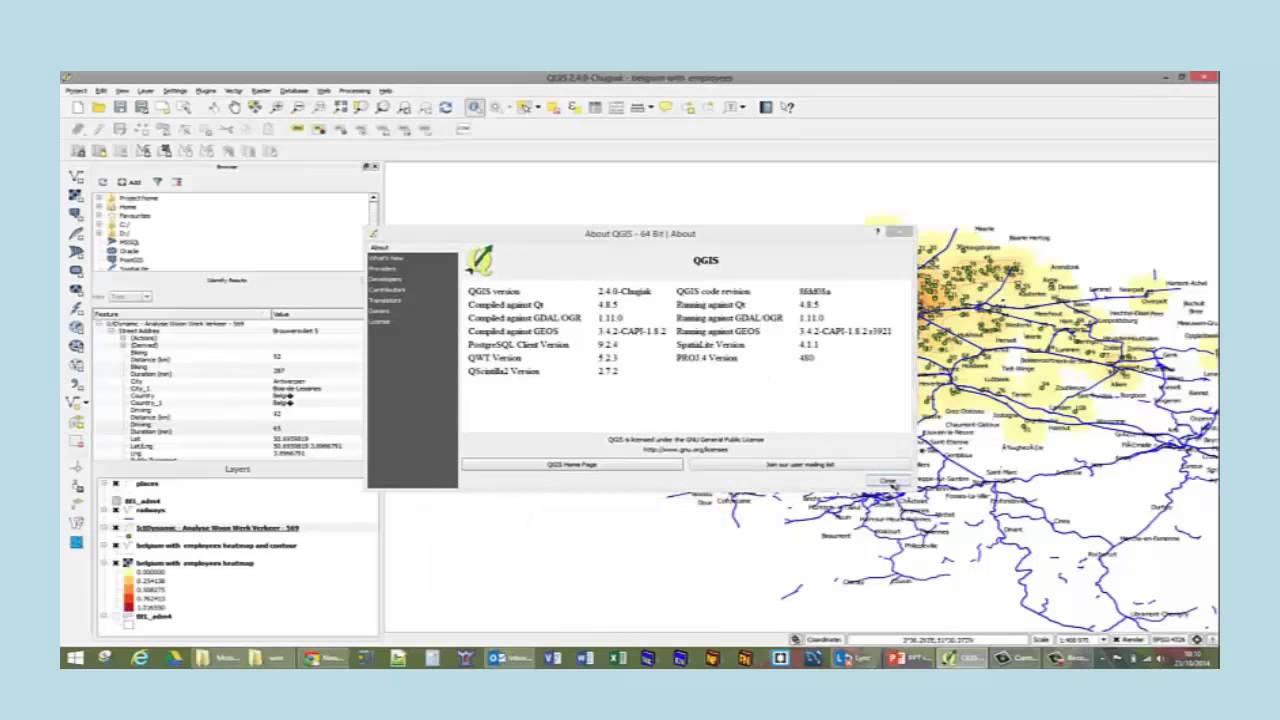1280x720 pixels.
Task: Click the Zoom Out magnifier tool
Action: [297, 107]
